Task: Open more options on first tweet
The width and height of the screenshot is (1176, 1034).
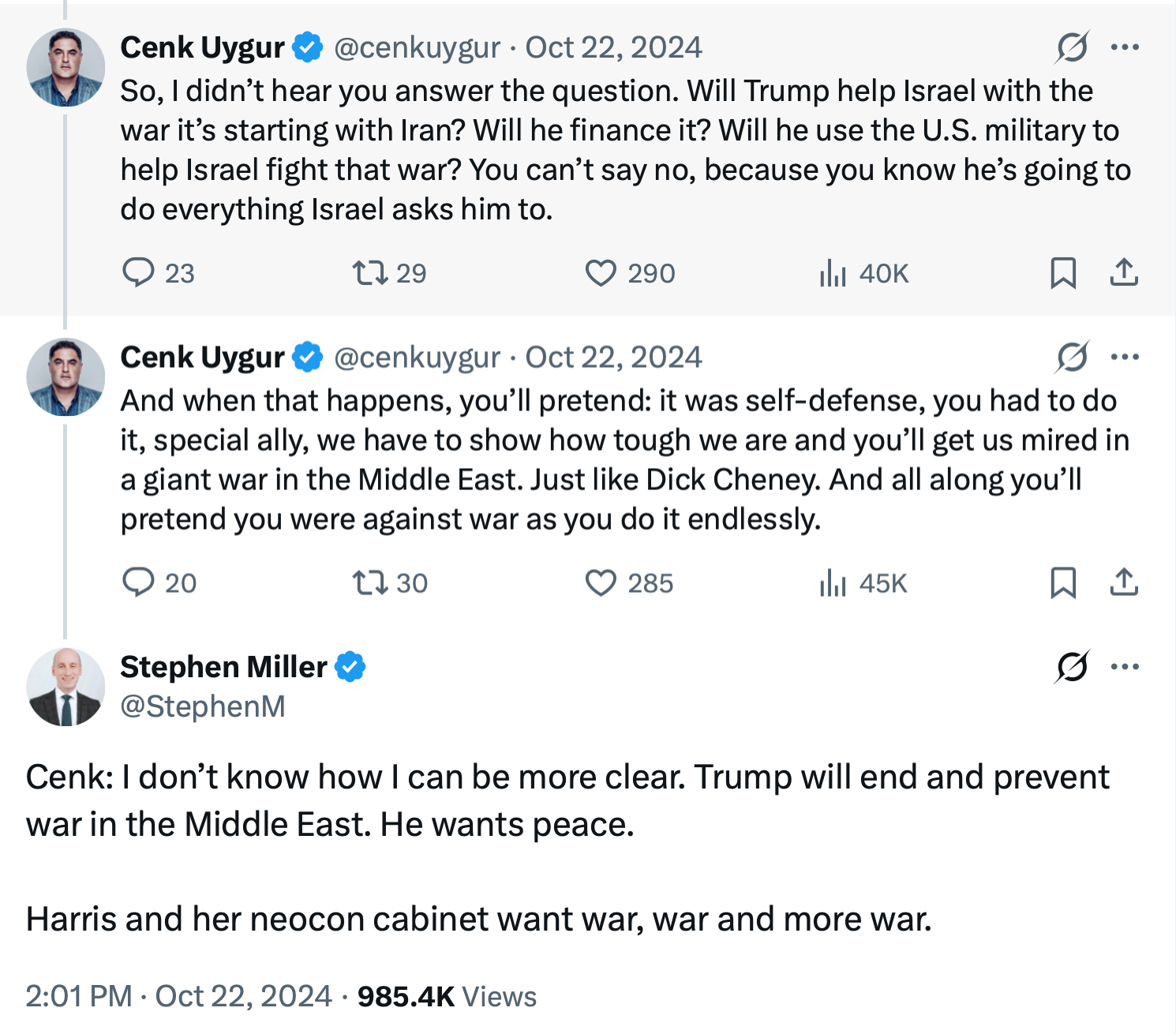Action: point(1125,47)
